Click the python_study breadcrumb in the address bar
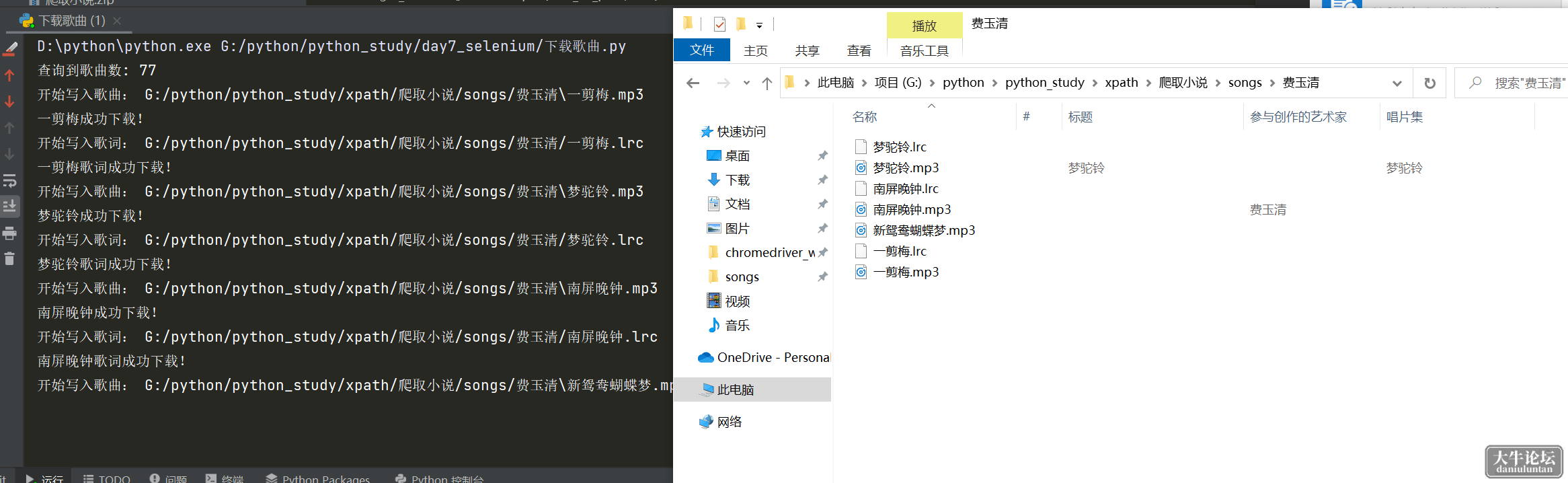 [1045, 83]
